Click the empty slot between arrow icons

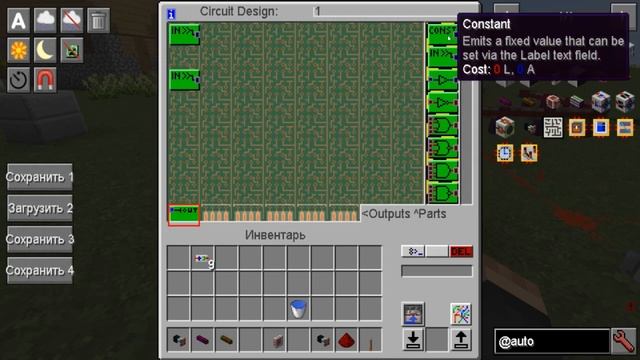[x=437, y=340]
